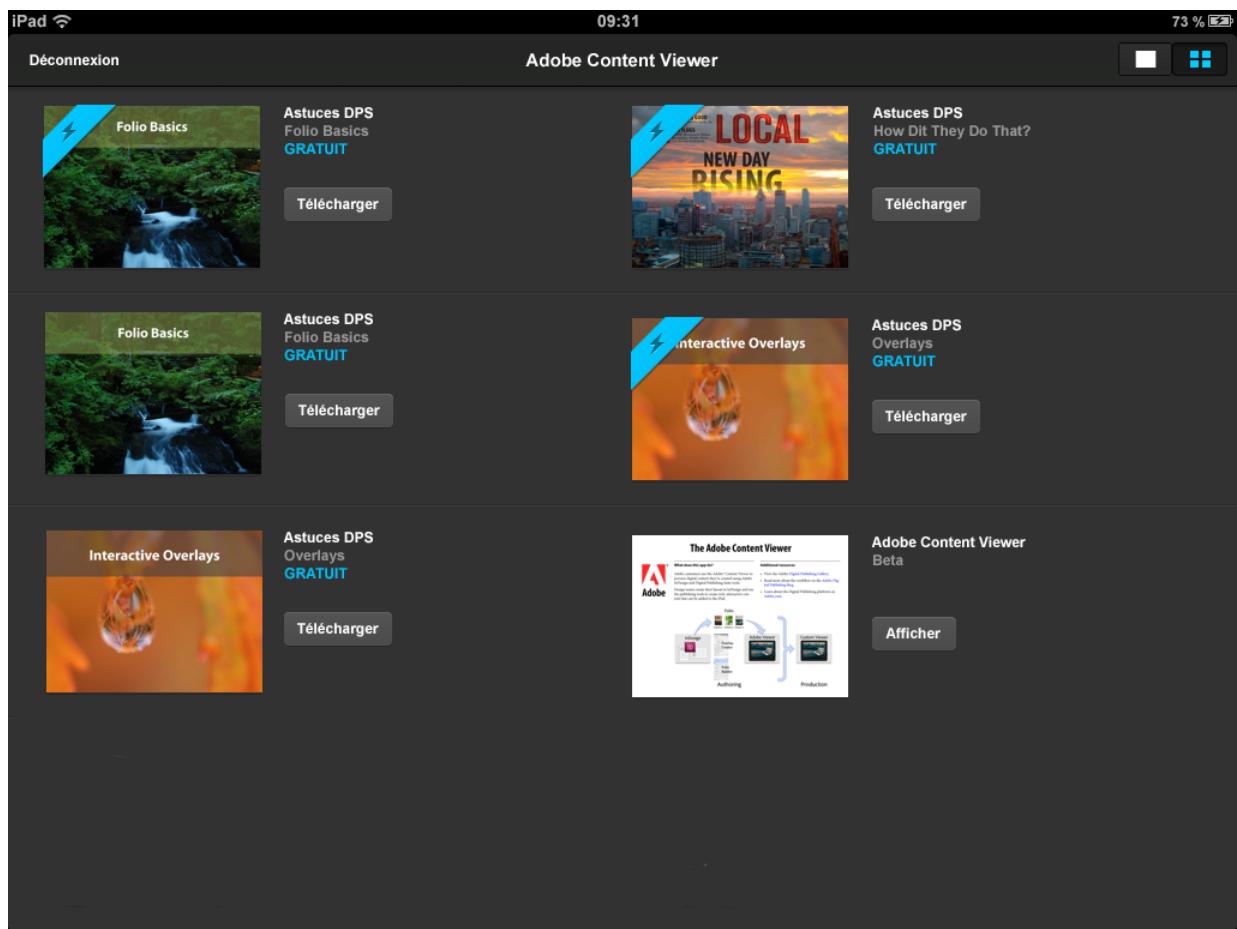Screen dimensions: 1237x929
Task: Select the blue grid view icon
Action: 1199,61
